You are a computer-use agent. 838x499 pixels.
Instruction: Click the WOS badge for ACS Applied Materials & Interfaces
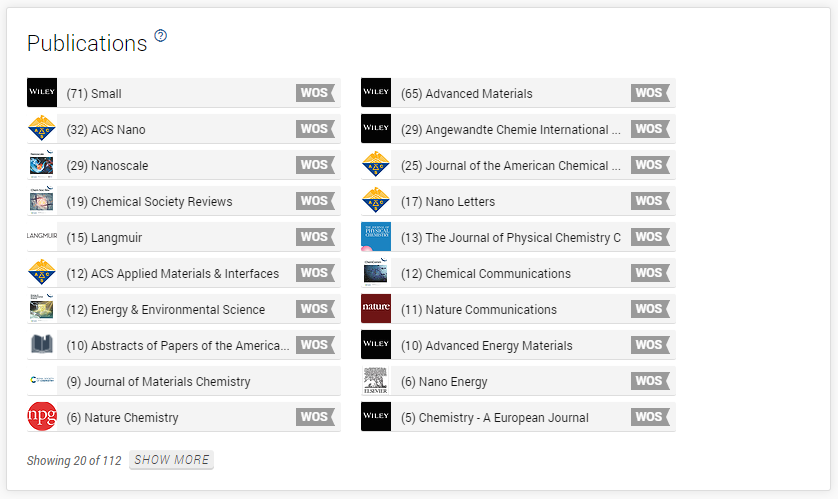click(315, 273)
